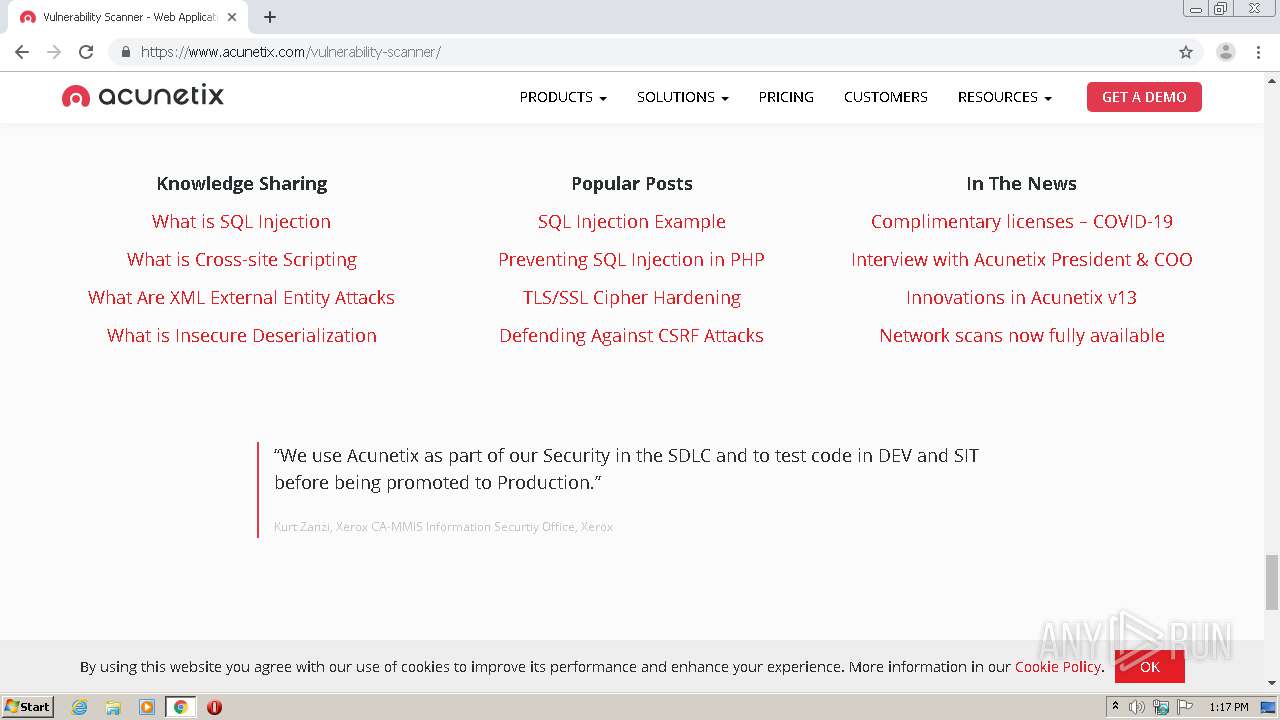Expand the PRODUCTS dropdown menu
Viewport: 1280px width, 720px height.
tap(563, 97)
